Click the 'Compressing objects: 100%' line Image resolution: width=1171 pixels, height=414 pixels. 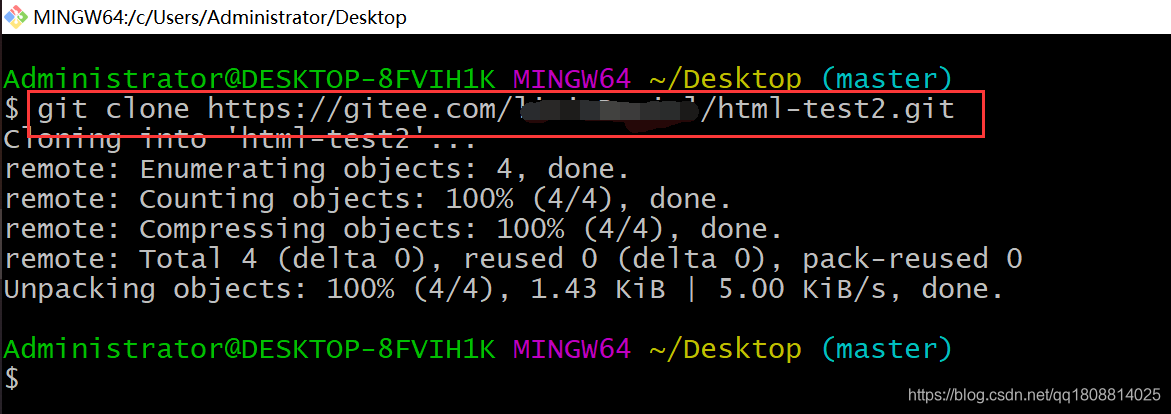(x=394, y=229)
